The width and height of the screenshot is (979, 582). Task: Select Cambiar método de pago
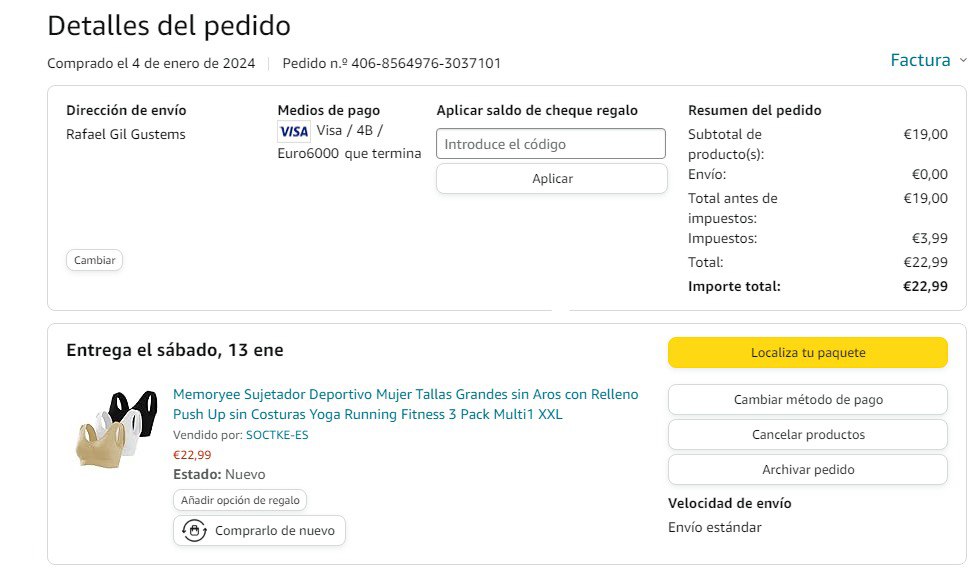point(807,399)
